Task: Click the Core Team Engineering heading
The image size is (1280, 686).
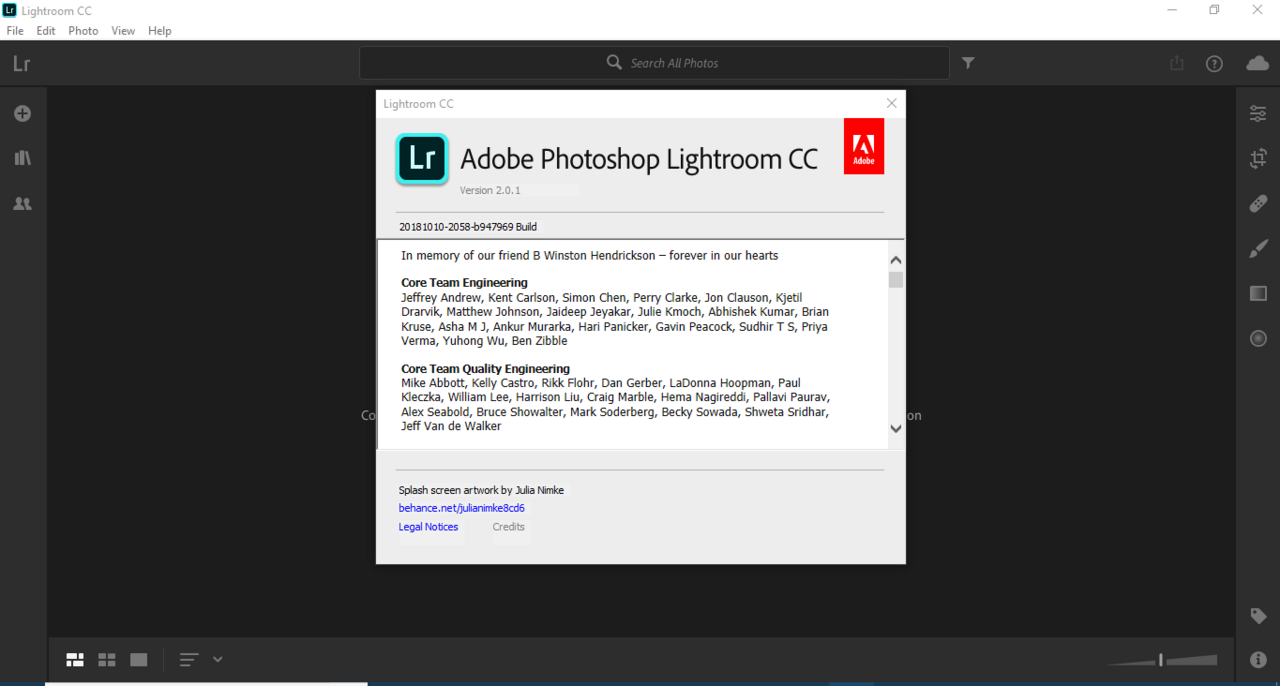Action: click(x=464, y=283)
